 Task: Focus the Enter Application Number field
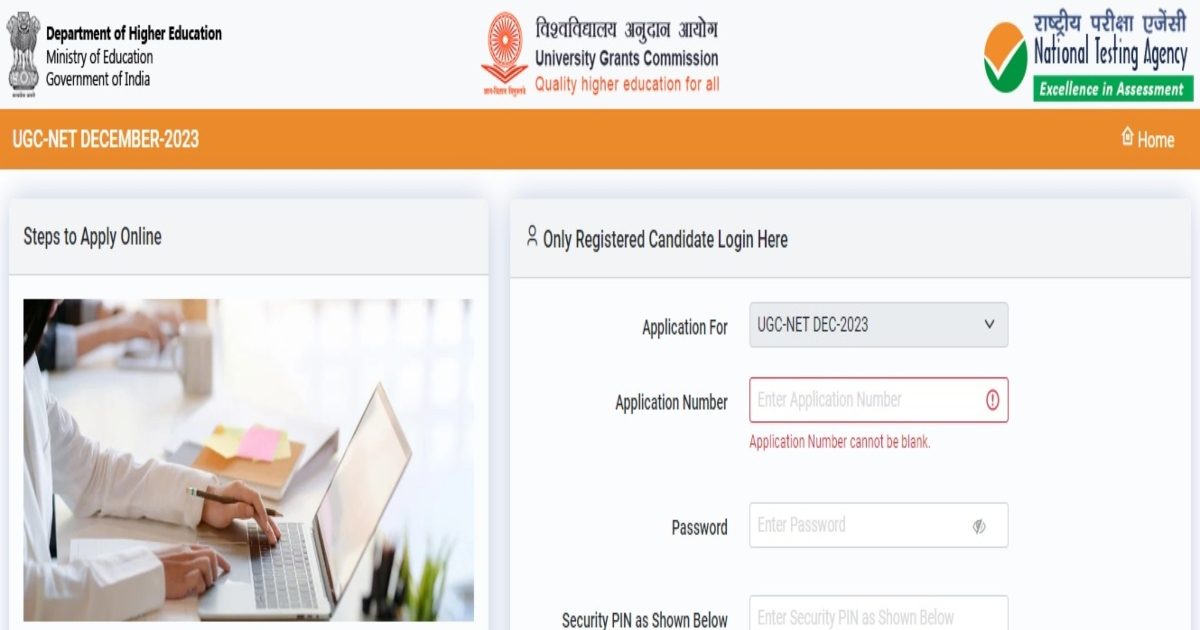click(x=878, y=400)
